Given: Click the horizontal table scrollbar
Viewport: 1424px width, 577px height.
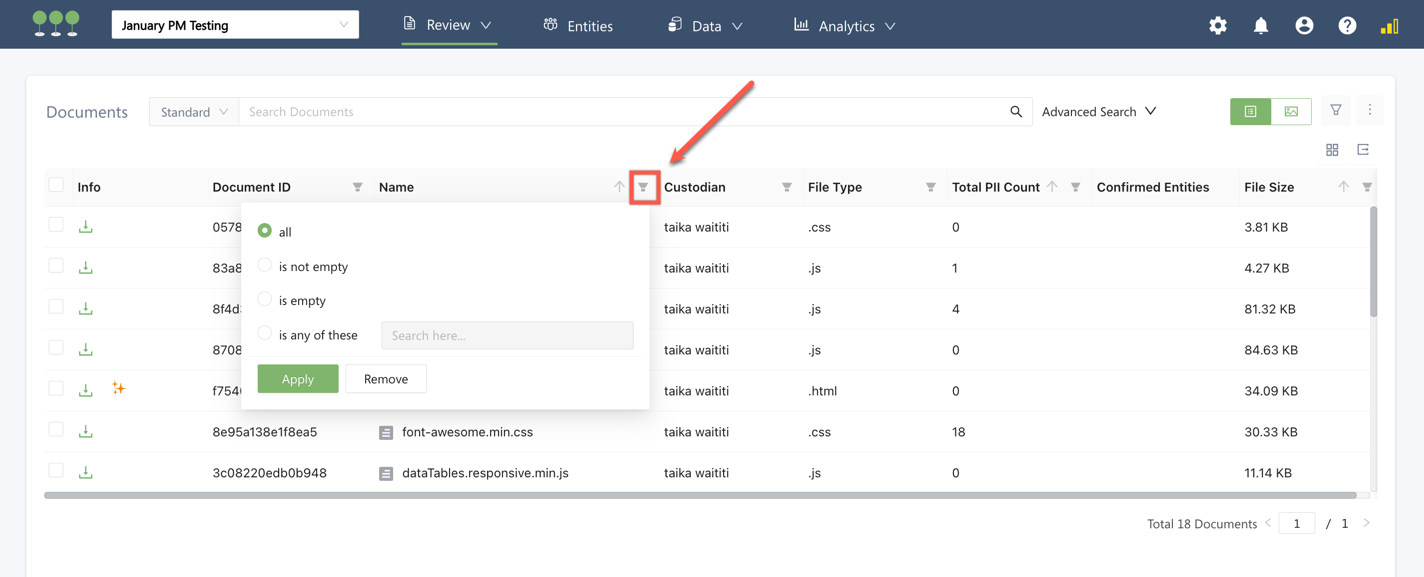Looking at the screenshot, I should point(700,495).
